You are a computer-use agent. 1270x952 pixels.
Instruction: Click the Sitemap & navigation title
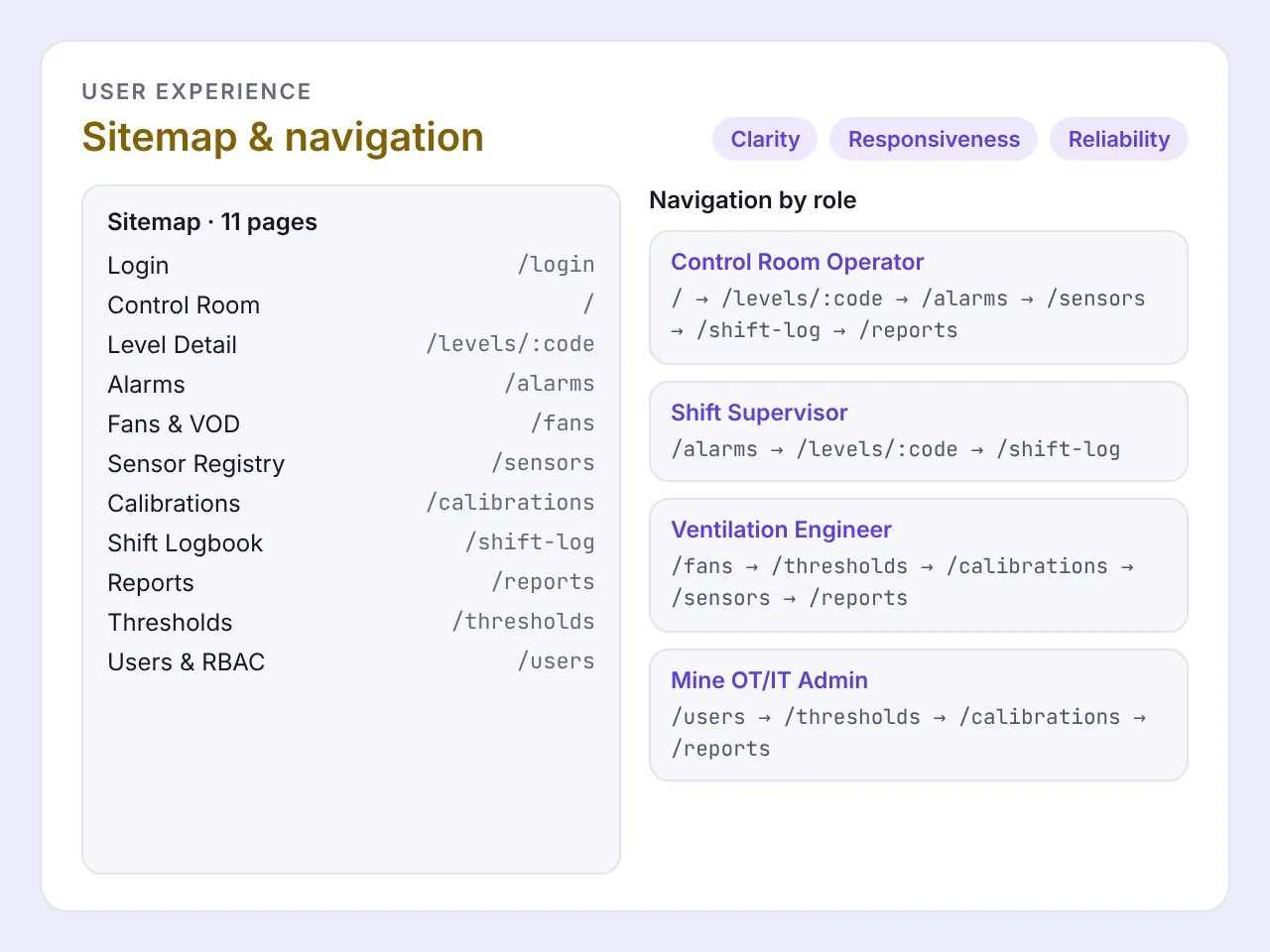(283, 137)
